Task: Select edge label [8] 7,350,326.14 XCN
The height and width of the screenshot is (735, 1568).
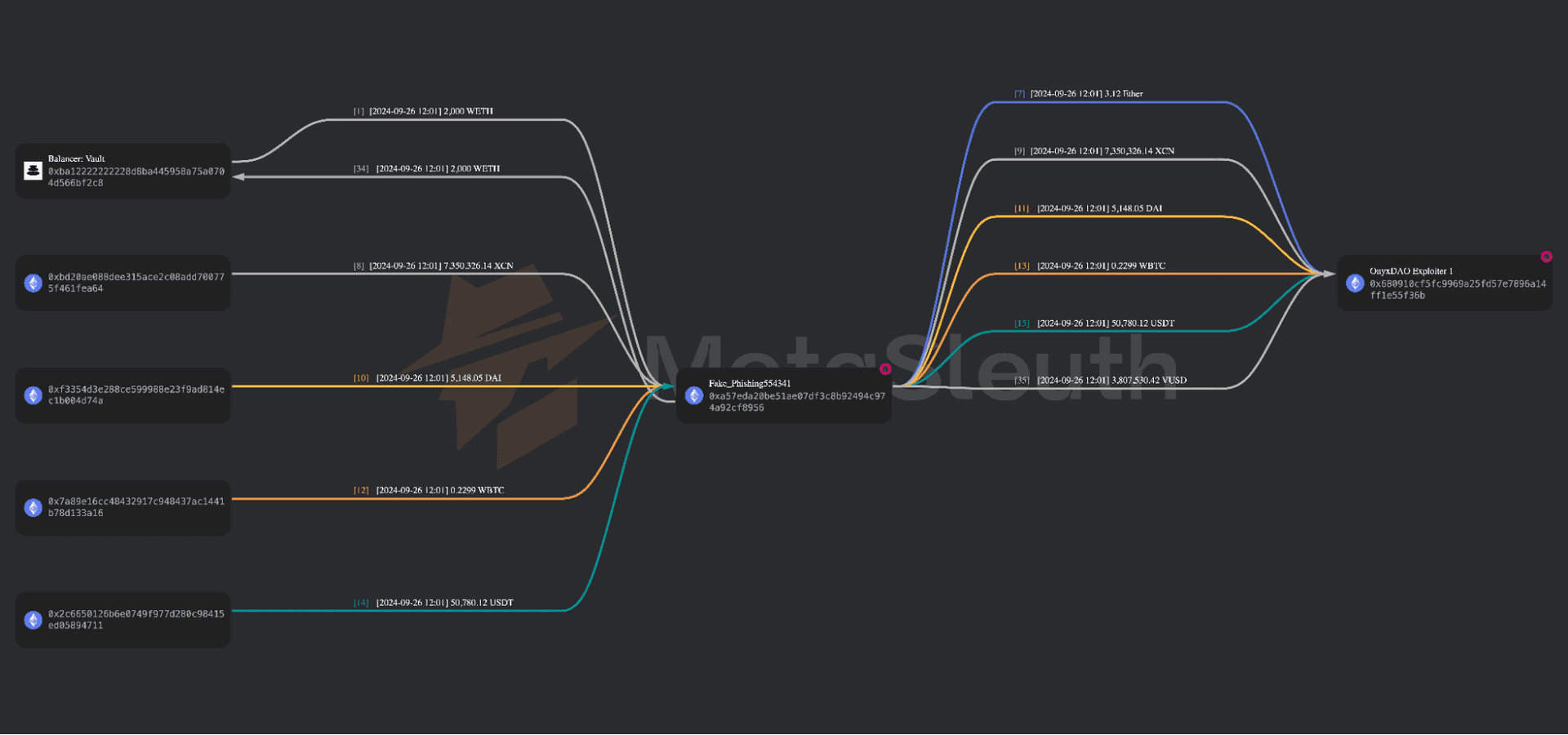Action: (x=433, y=266)
